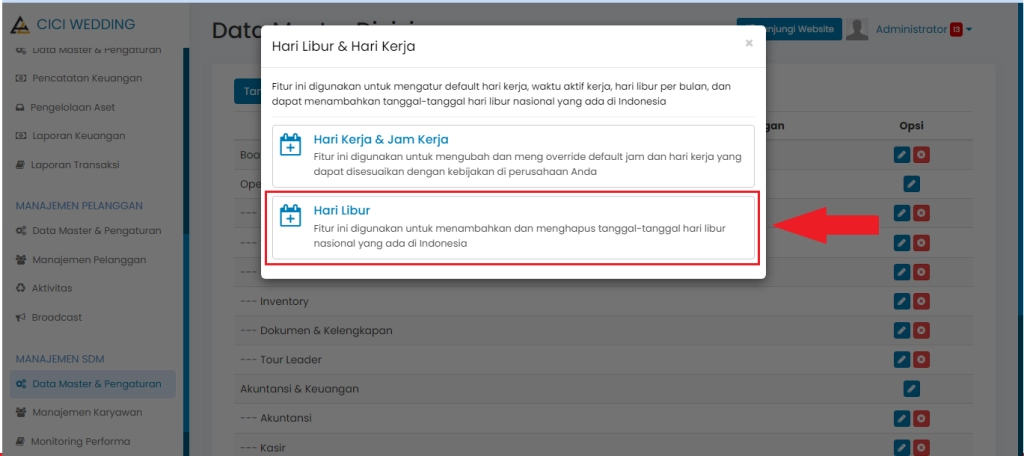Click the edit pencil icon of the --- Akuntansi row
The image size is (1024, 456).
(x=902, y=418)
